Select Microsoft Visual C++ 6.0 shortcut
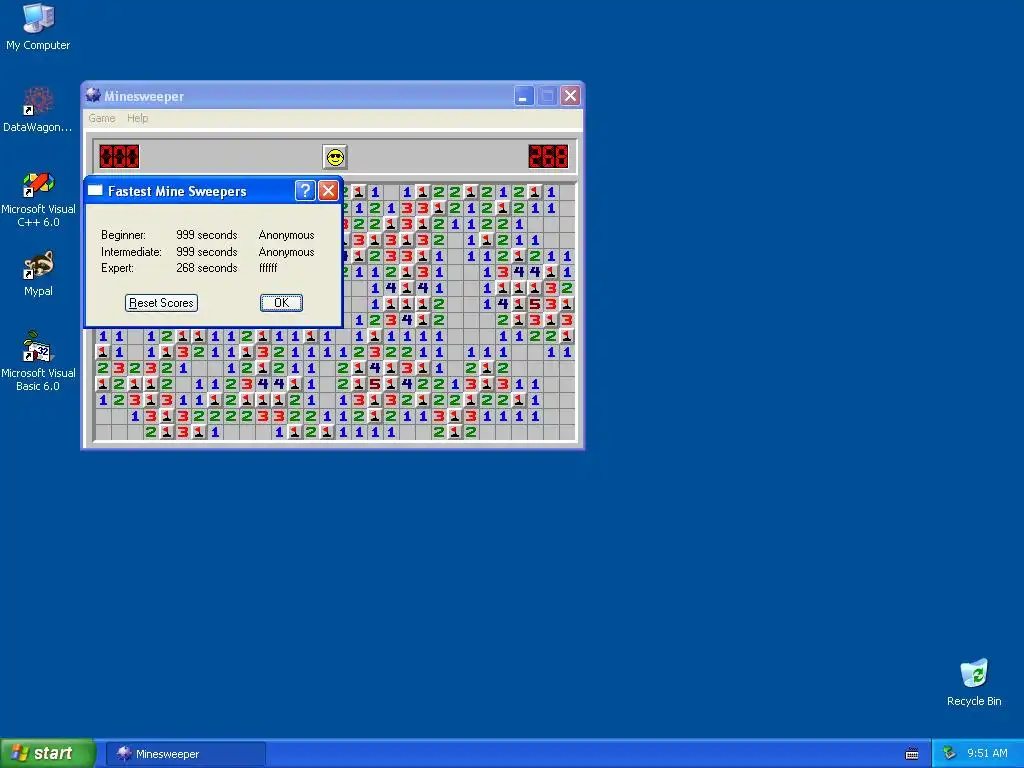 (x=38, y=199)
